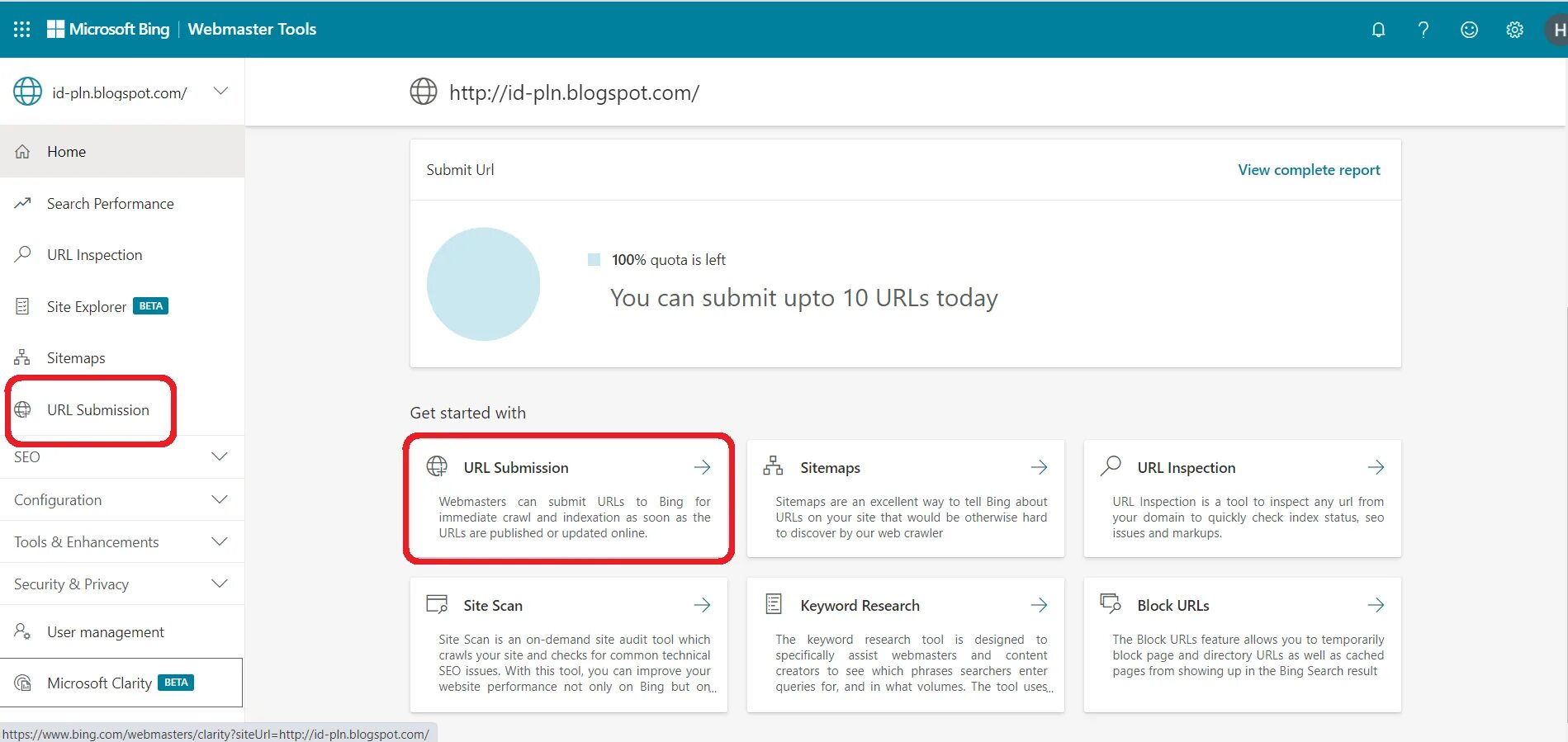The image size is (1568, 742).
Task: Open help question mark icon
Action: click(x=1424, y=30)
